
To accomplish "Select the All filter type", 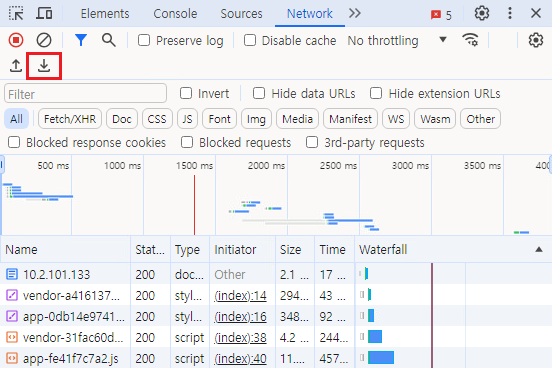I will 16,119.
